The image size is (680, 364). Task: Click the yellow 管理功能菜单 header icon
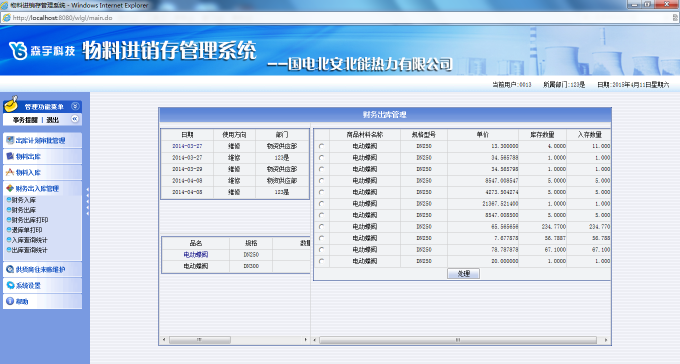pyautogui.click(x=11, y=104)
